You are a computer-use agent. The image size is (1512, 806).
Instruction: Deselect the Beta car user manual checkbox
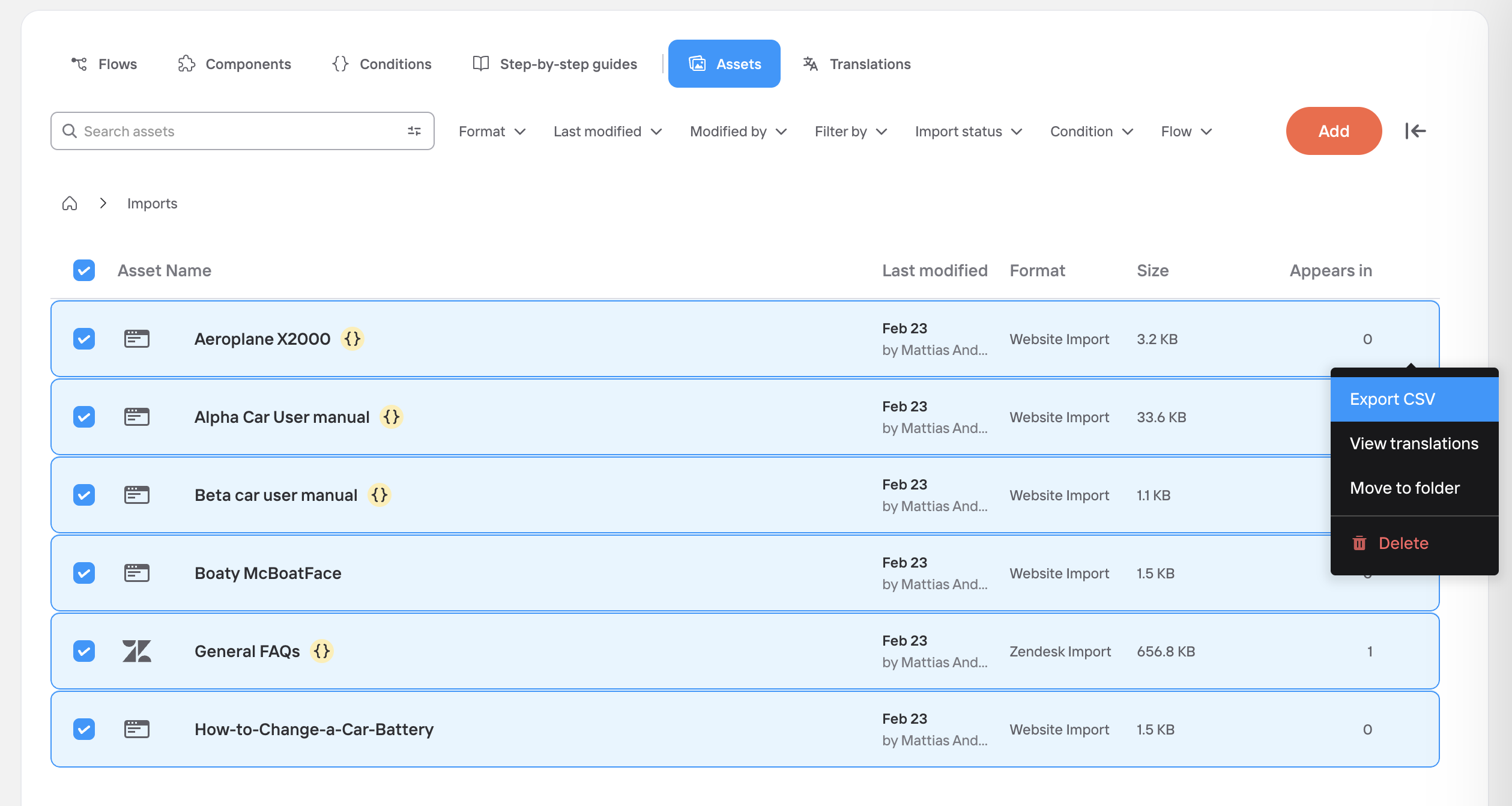[84, 495]
